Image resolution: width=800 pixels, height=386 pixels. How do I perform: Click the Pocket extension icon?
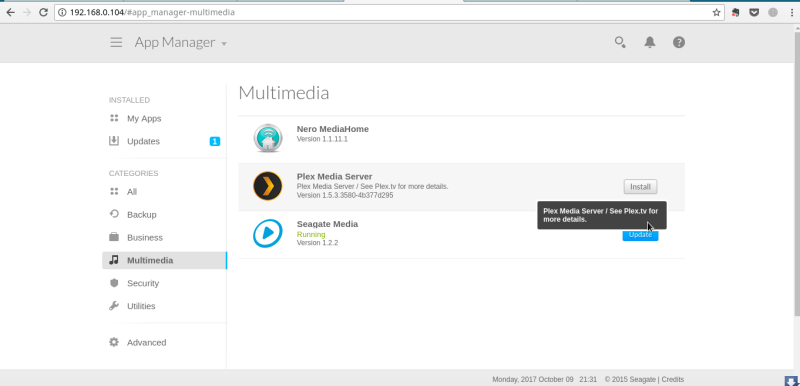[754, 12]
